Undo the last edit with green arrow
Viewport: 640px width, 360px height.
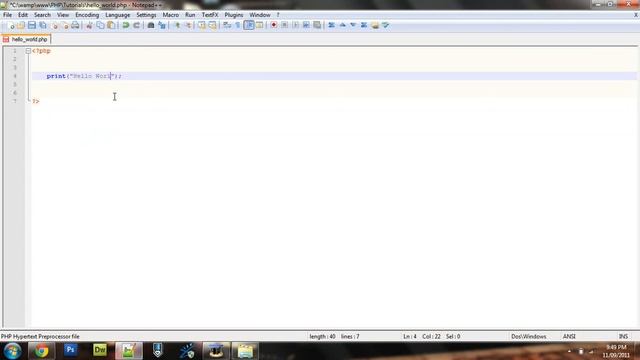[126, 25]
